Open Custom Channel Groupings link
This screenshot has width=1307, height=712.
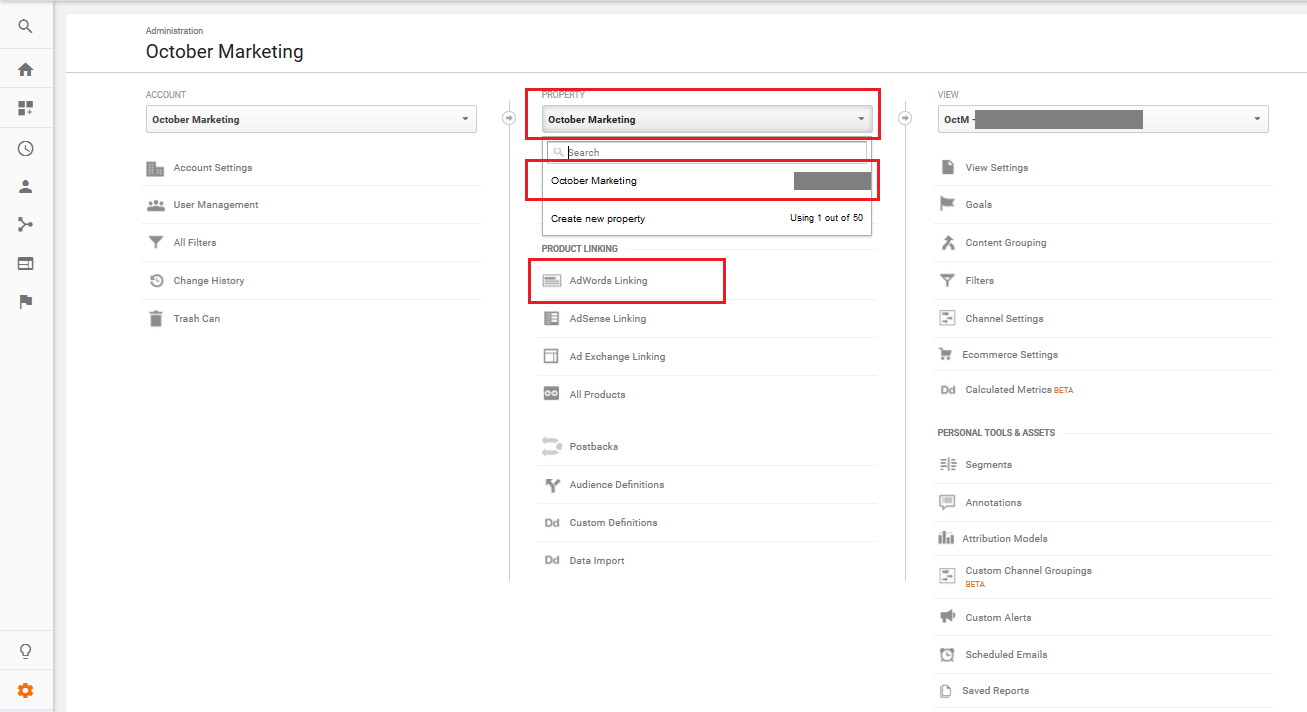tap(1029, 571)
